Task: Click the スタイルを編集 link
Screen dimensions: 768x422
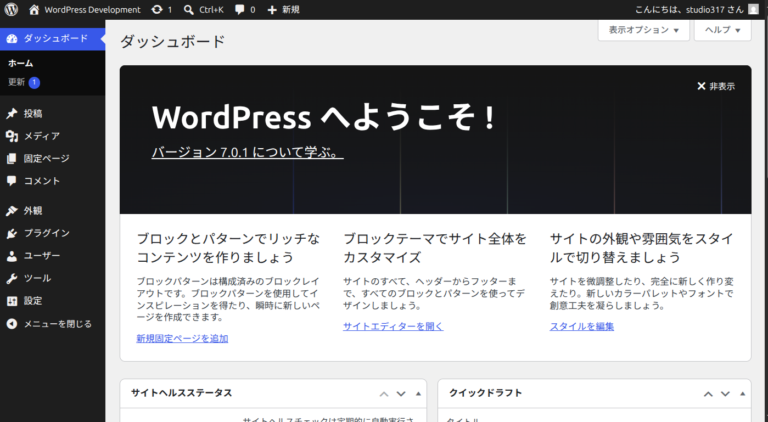Action: click(x=581, y=327)
